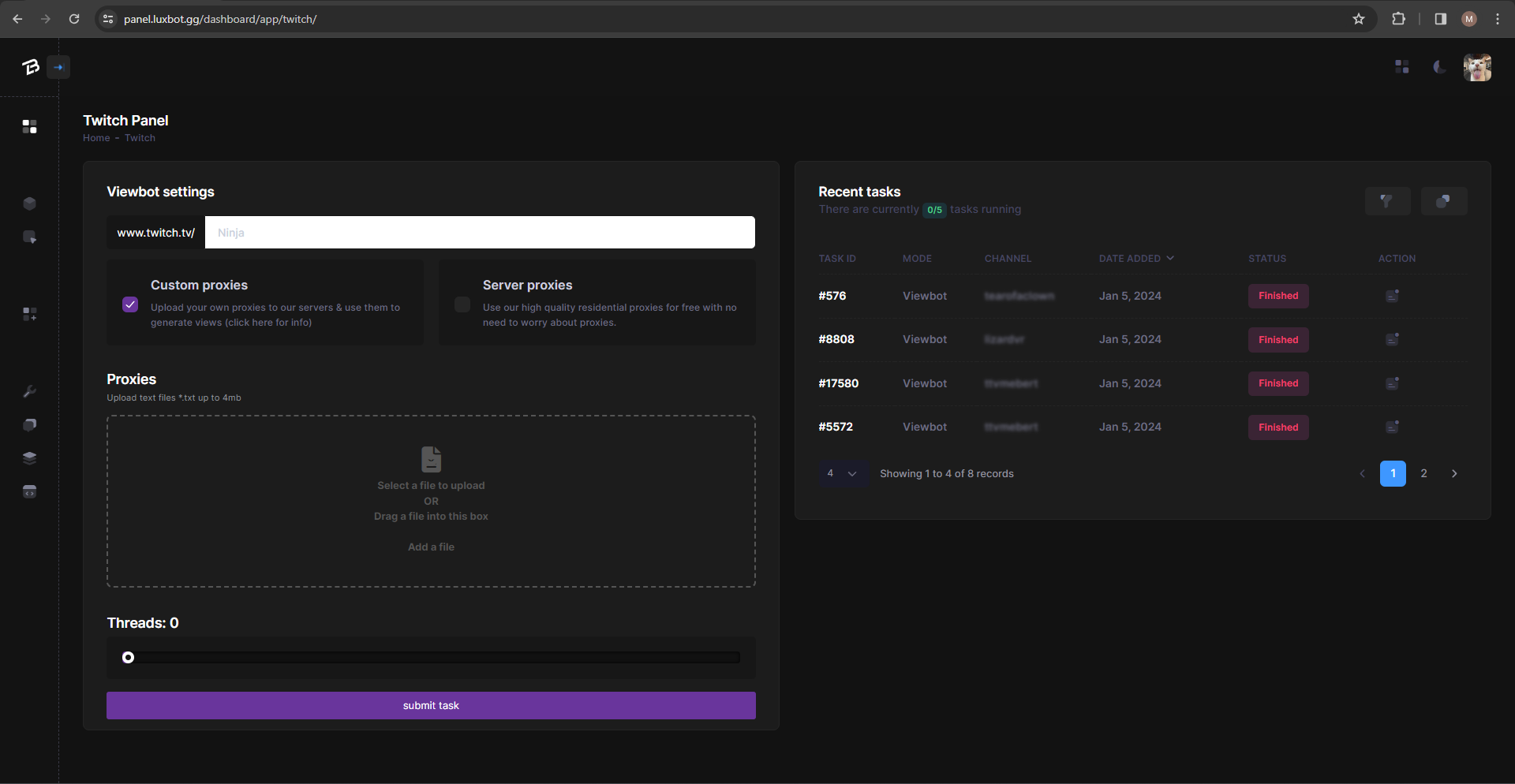
Task: Open the stacked layers icon in sidebar
Action: pos(30,458)
